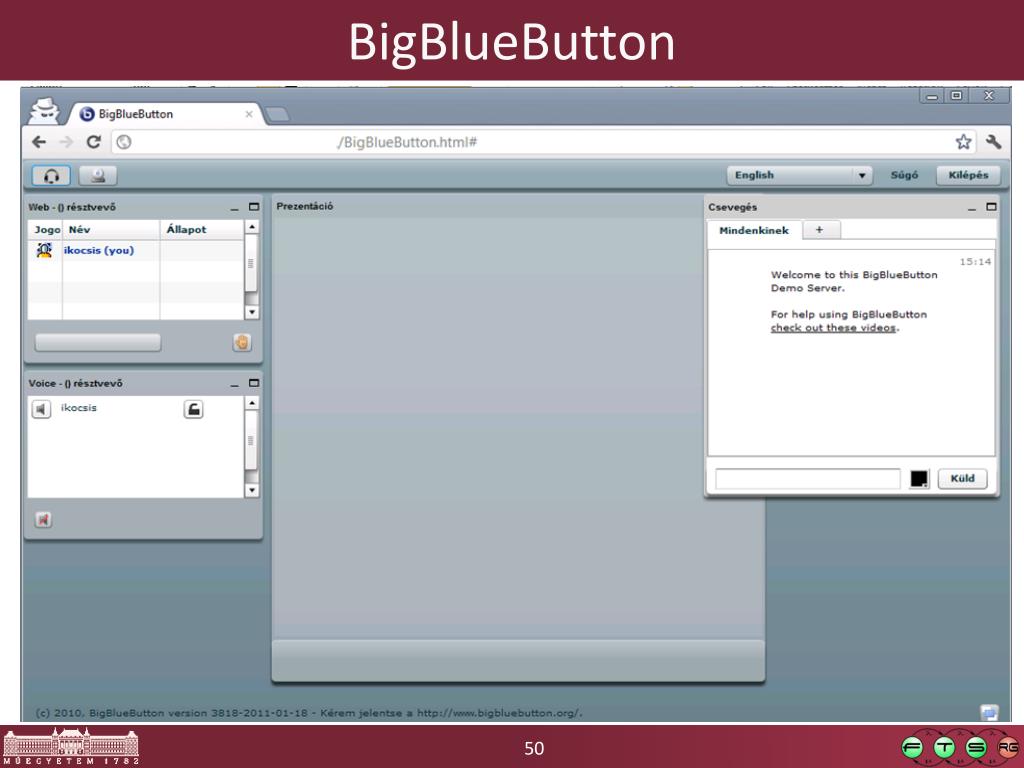Bookmark page with the star icon
Screen dimensions: 1024x768
coord(963,142)
